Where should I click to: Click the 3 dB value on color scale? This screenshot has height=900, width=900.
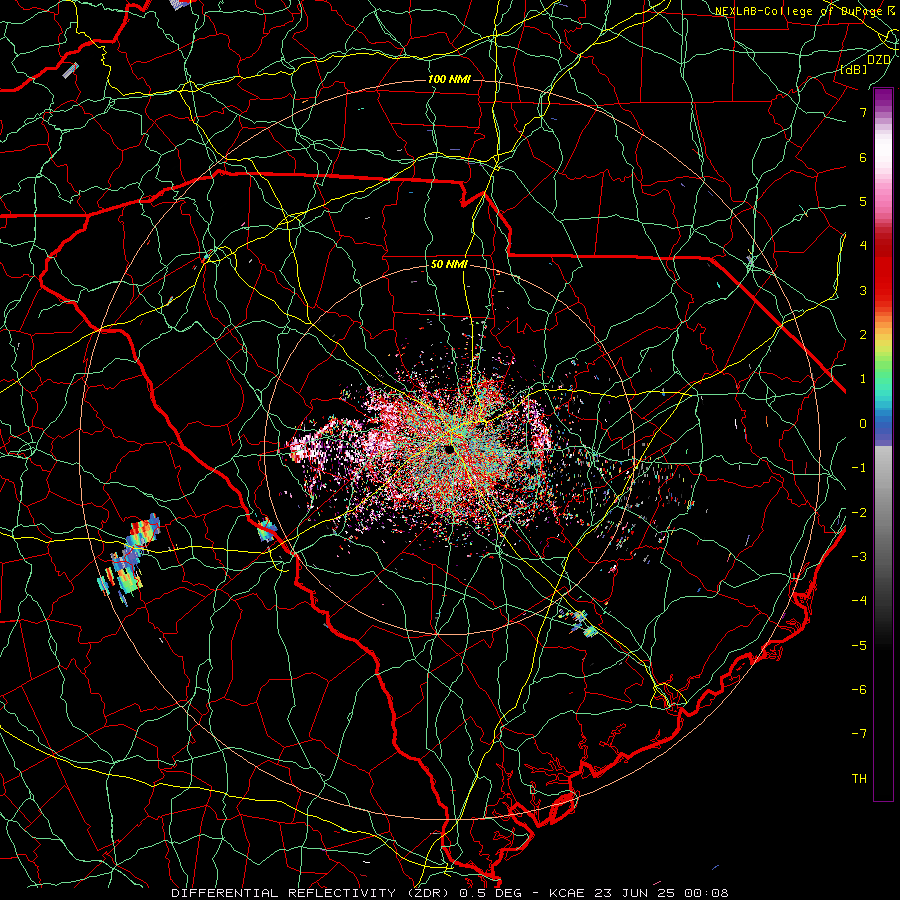tap(863, 290)
